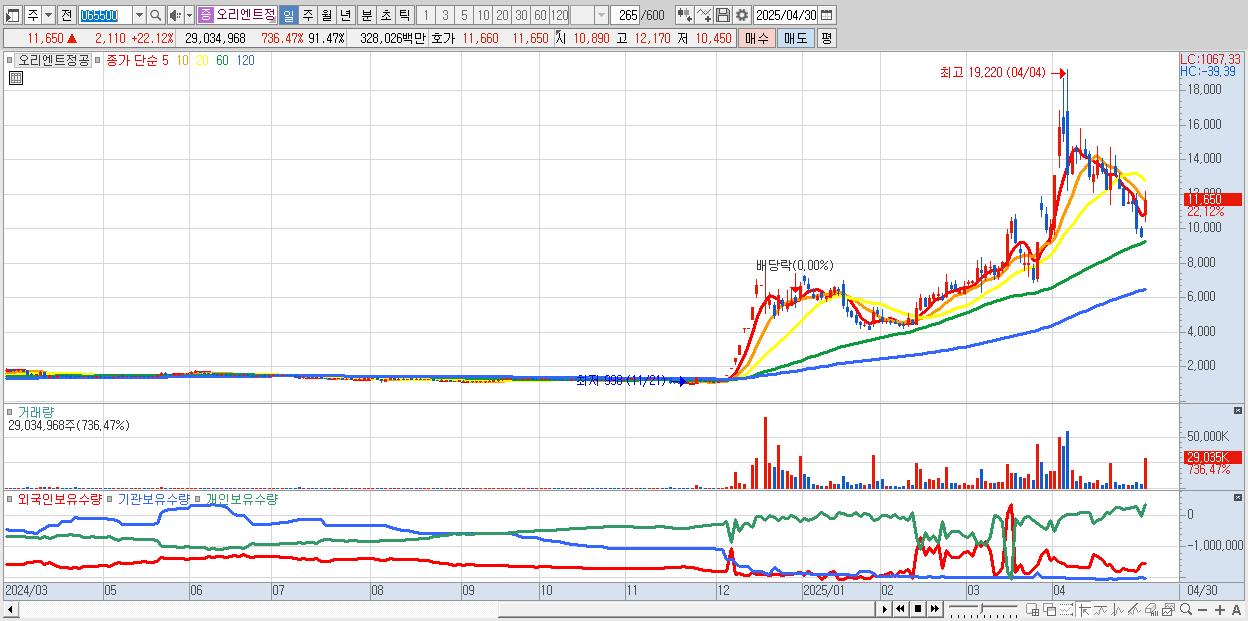
Task: Click the eraser with bars icon
Action: pyautogui.click(x=1151, y=610)
